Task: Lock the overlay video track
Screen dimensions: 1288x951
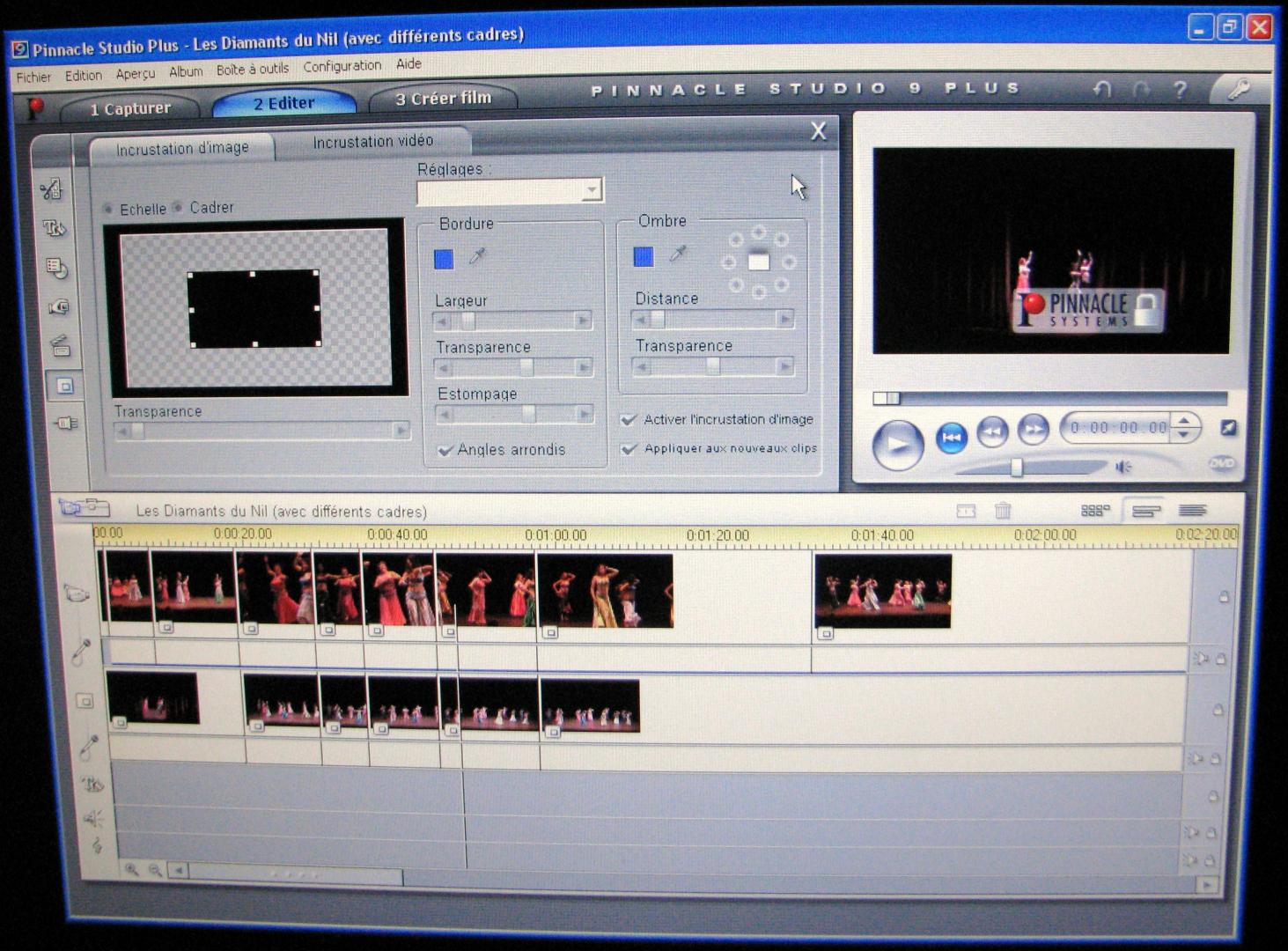Action: (x=1218, y=710)
